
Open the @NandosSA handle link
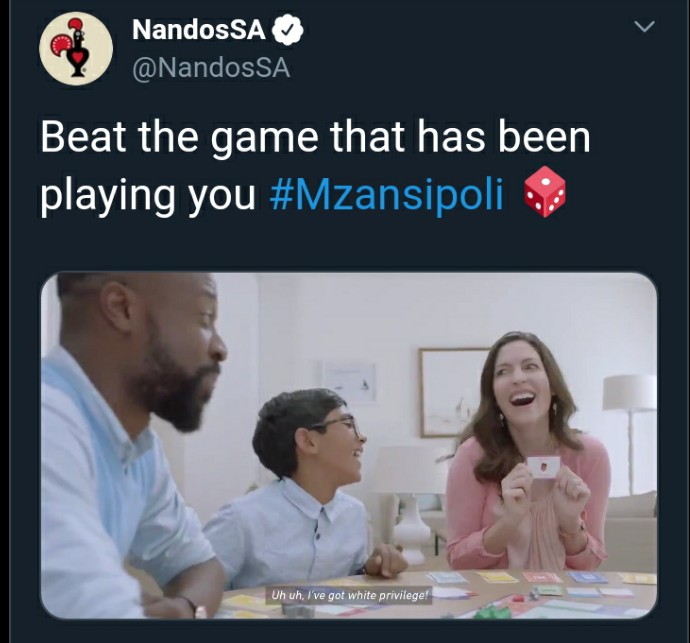click(211, 68)
